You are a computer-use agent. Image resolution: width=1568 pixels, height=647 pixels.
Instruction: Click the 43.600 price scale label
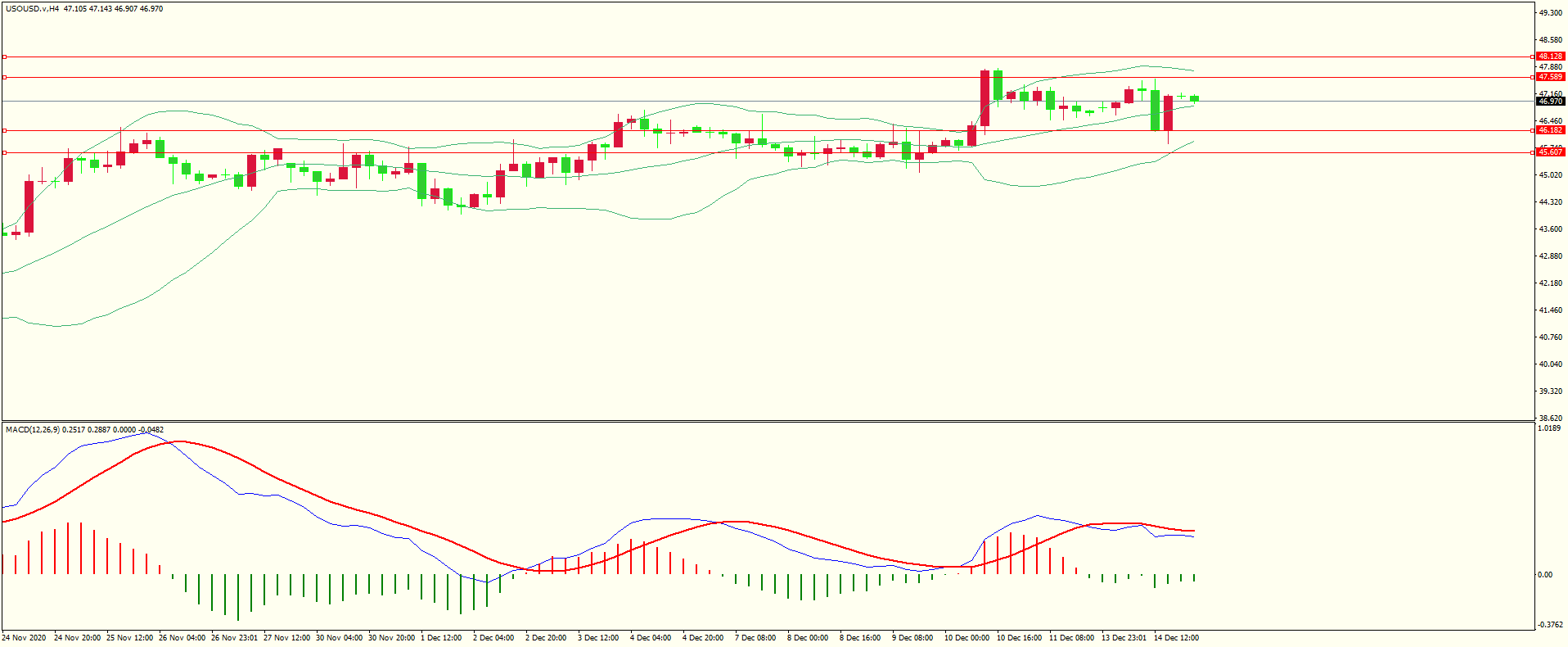pyautogui.click(x=1550, y=229)
